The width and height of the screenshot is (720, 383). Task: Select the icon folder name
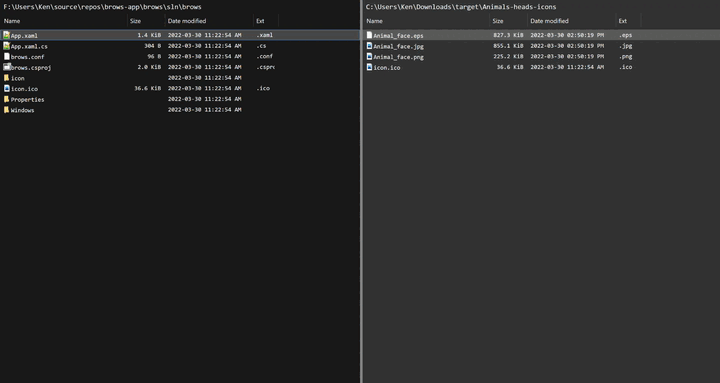coord(17,78)
